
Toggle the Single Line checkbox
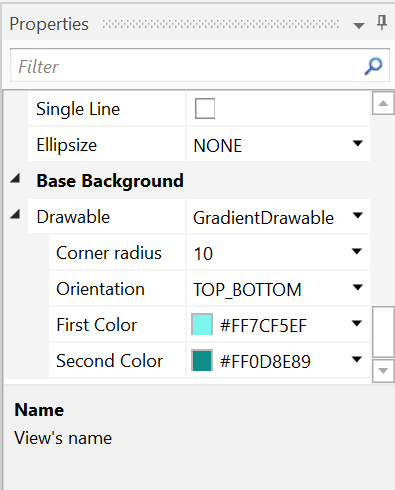click(x=205, y=108)
